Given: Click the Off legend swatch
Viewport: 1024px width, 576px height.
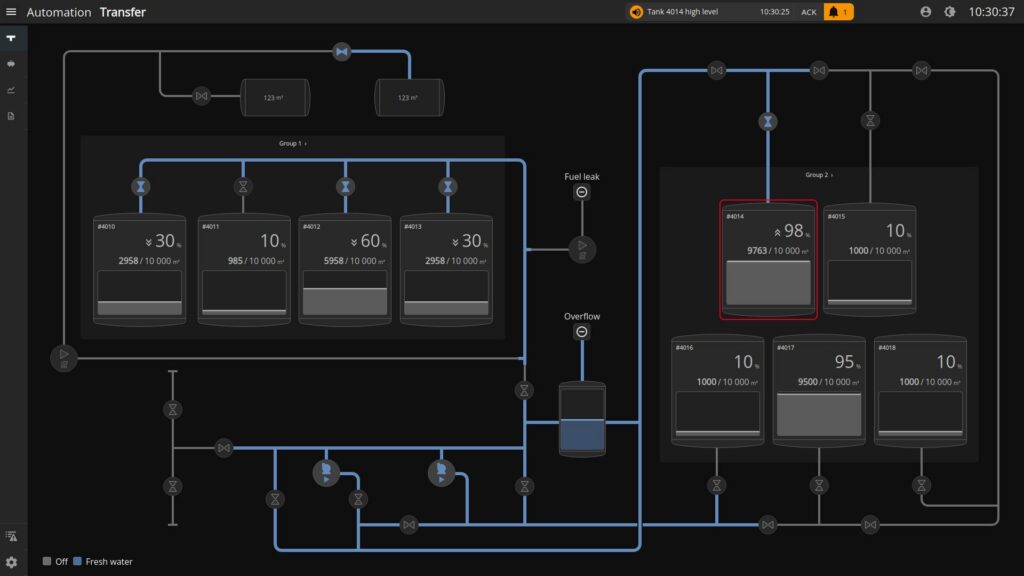Looking at the screenshot, I should pyautogui.click(x=46, y=561).
